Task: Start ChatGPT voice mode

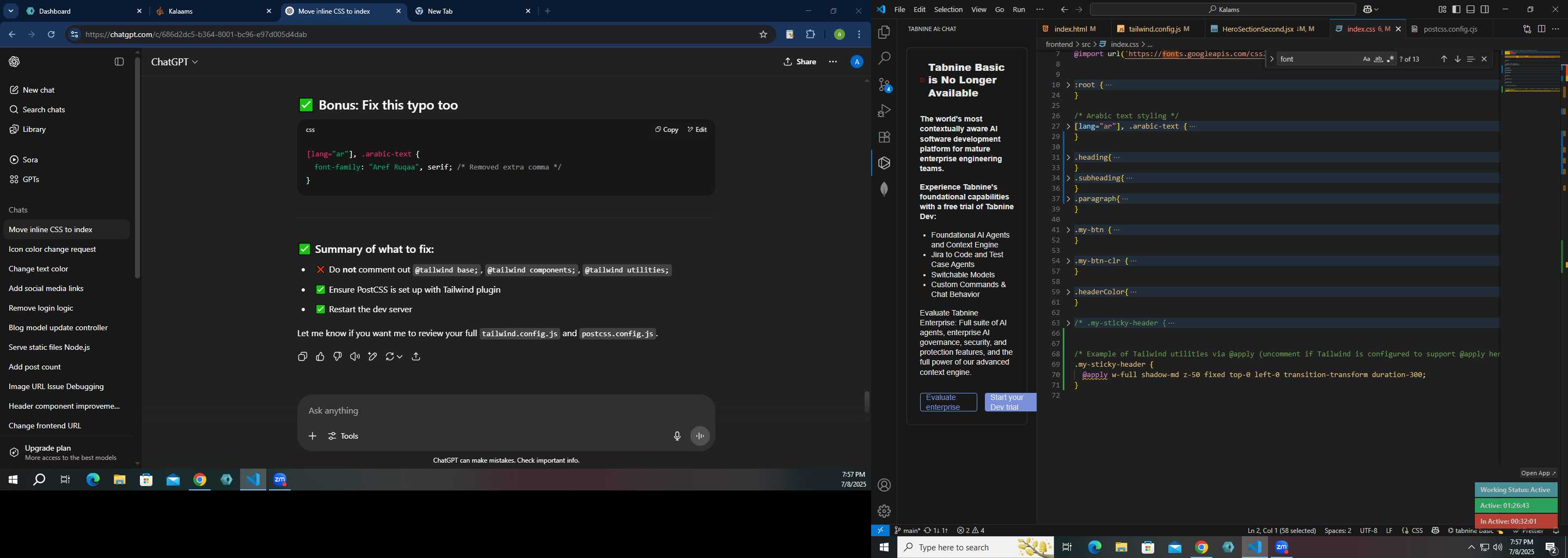Action: point(701,436)
